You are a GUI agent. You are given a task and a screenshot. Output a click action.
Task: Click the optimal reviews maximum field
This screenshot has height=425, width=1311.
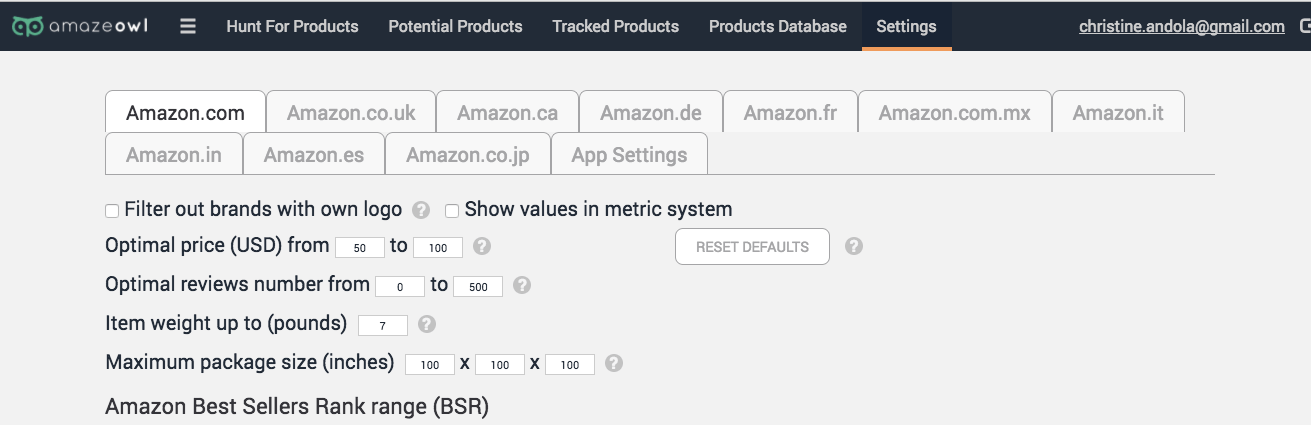tap(478, 286)
